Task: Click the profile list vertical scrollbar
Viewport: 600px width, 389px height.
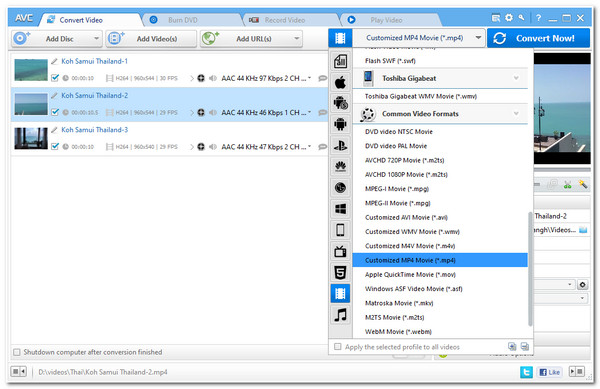Action: tap(530, 269)
